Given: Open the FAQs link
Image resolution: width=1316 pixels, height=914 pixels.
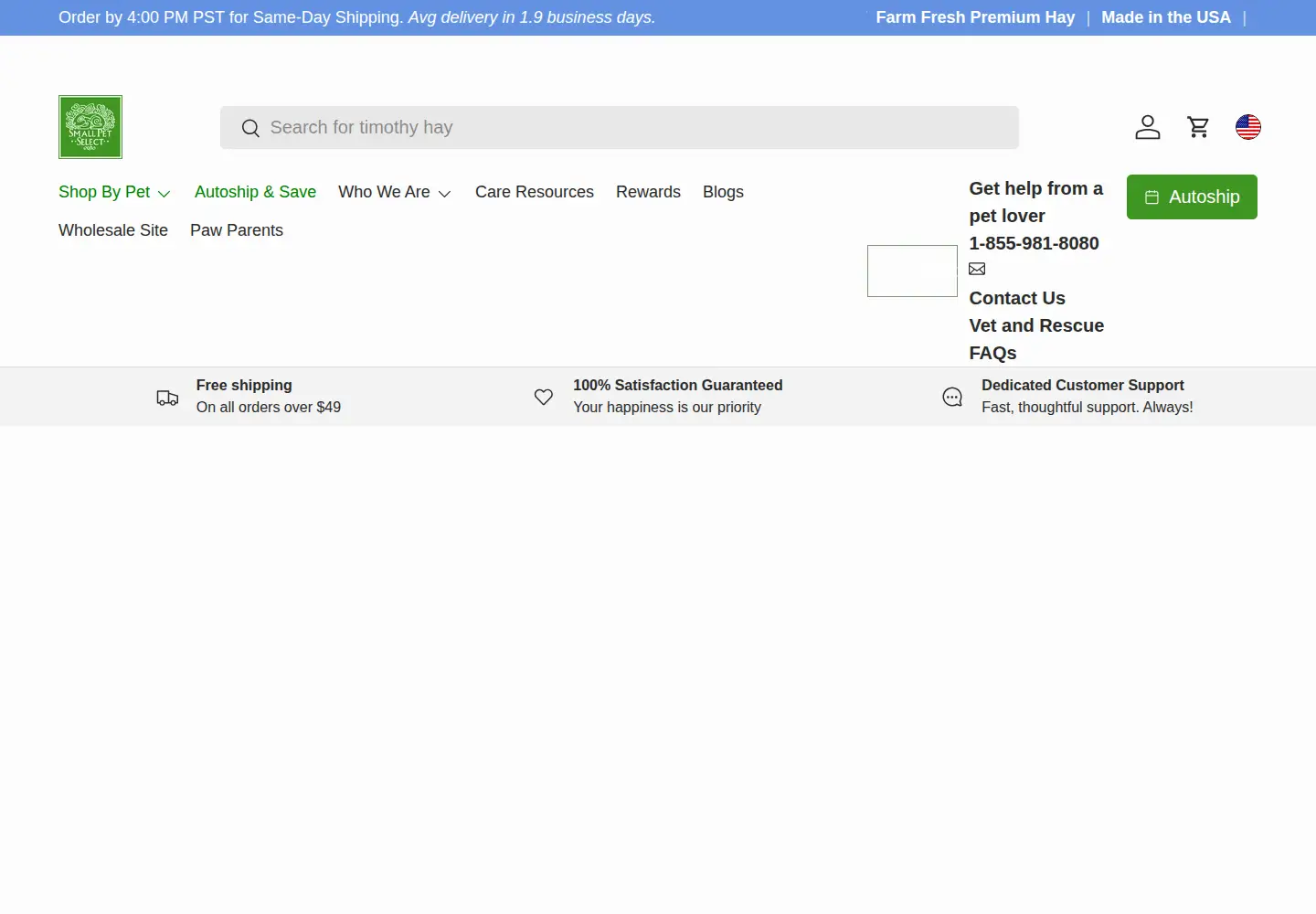Looking at the screenshot, I should click(992, 353).
